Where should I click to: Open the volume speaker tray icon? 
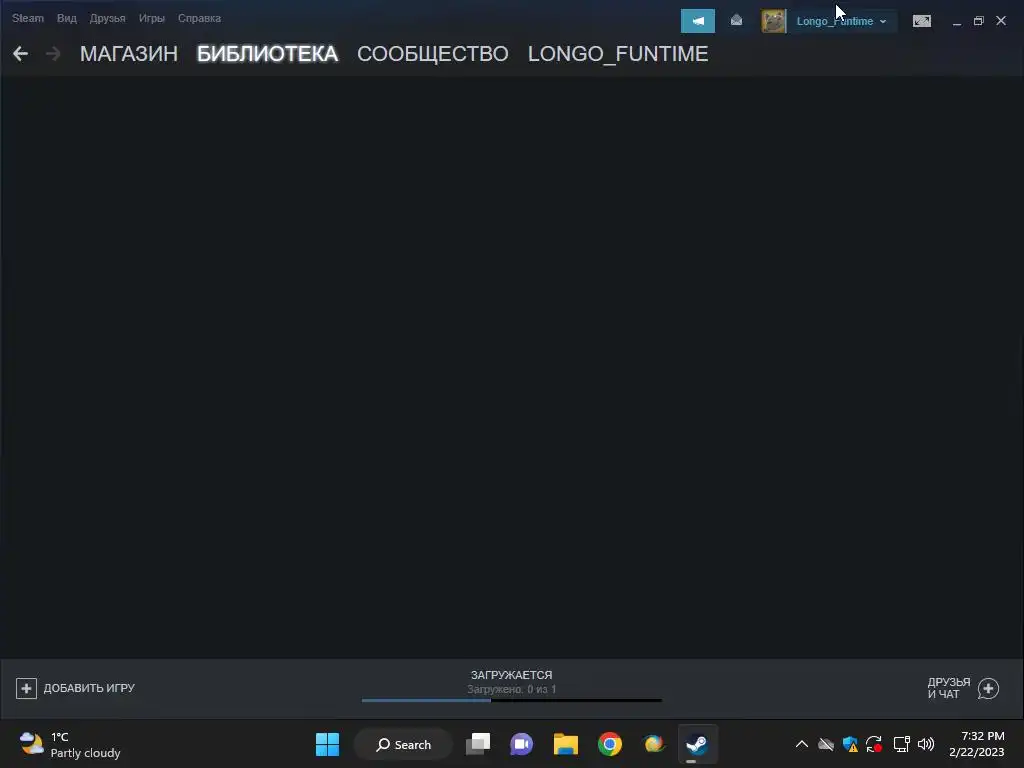pyautogui.click(x=926, y=744)
